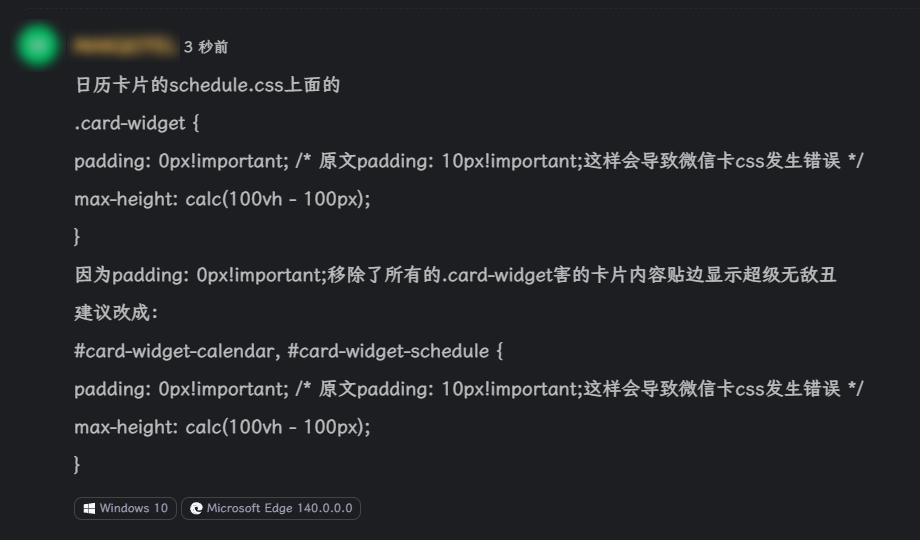Click the max-height line under #card-widget-calendar
This screenshot has width=920, height=540.
coord(222,427)
